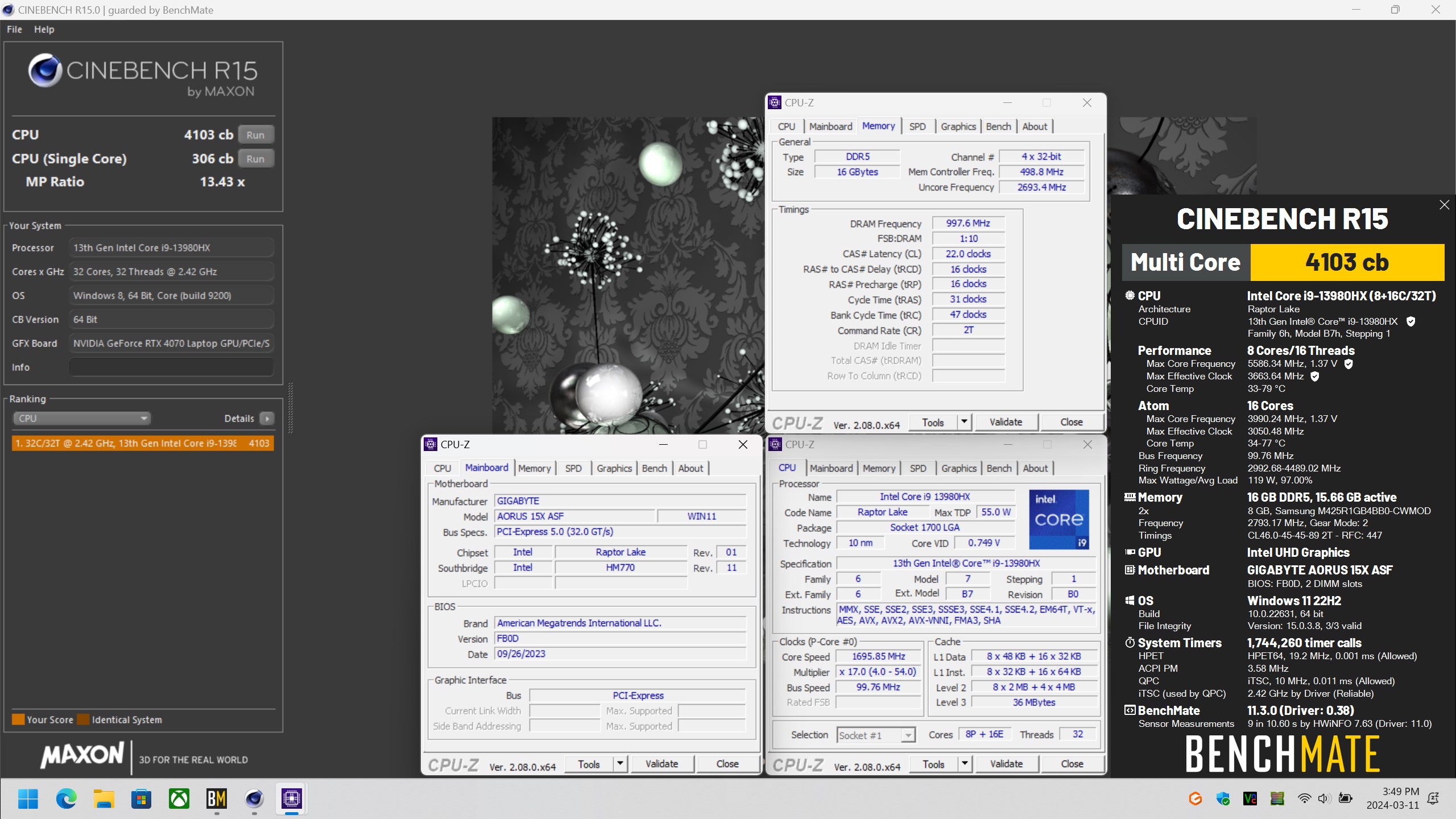Image resolution: width=1456 pixels, height=819 pixels.
Task: Open the Selection Socket #1 dropdown
Action: tap(876, 735)
